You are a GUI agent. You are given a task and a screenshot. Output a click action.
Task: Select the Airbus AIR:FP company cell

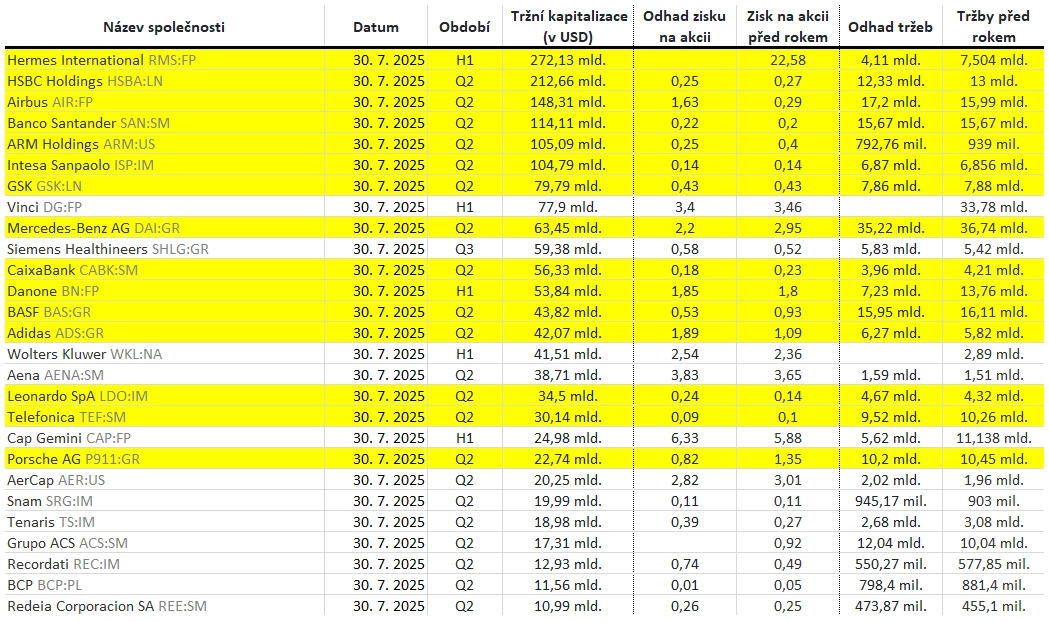[165, 102]
